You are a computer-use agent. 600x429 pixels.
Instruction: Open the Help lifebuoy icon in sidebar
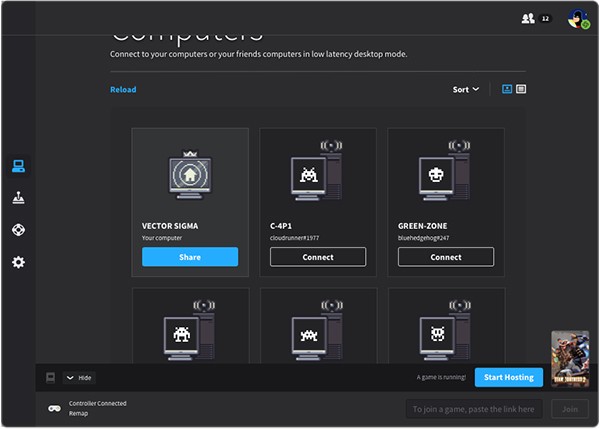pyautogui.click(x=18, y=230)
